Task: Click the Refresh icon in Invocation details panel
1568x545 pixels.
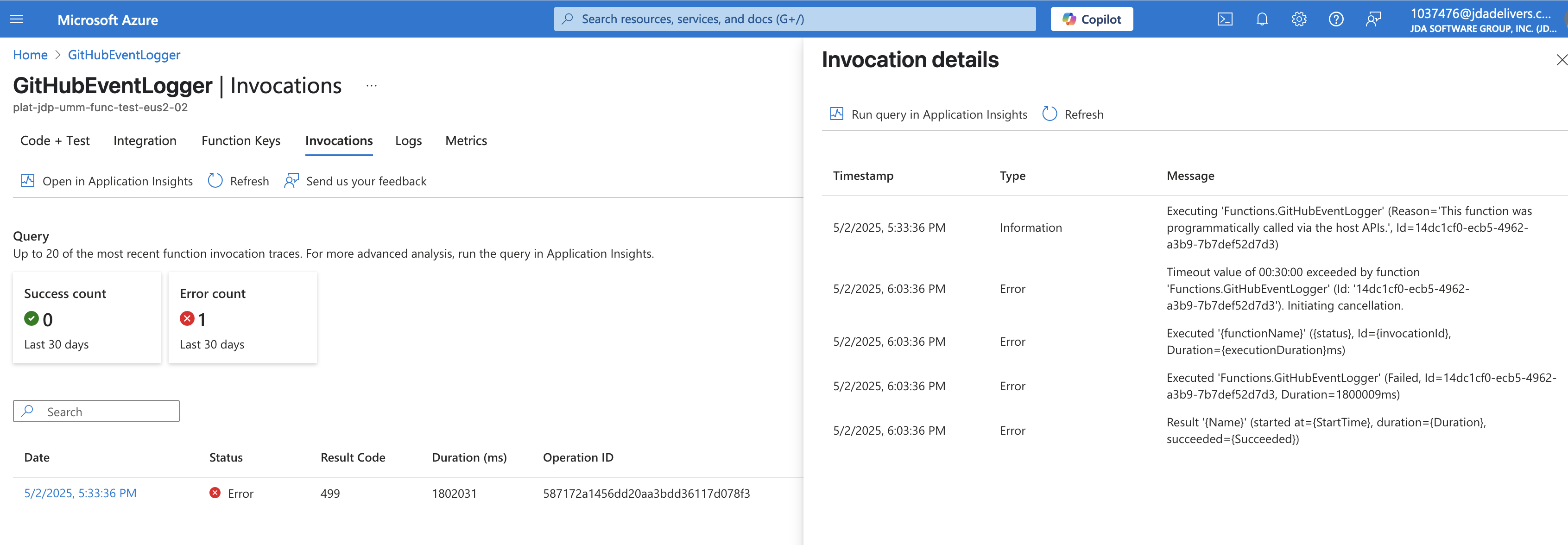Action: [1049, 114]
